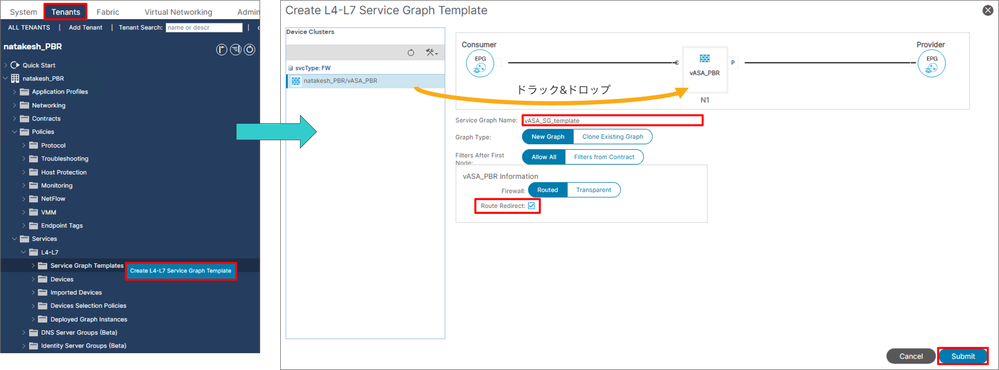Click Add Tenant in the submenu

coord(85,27)
